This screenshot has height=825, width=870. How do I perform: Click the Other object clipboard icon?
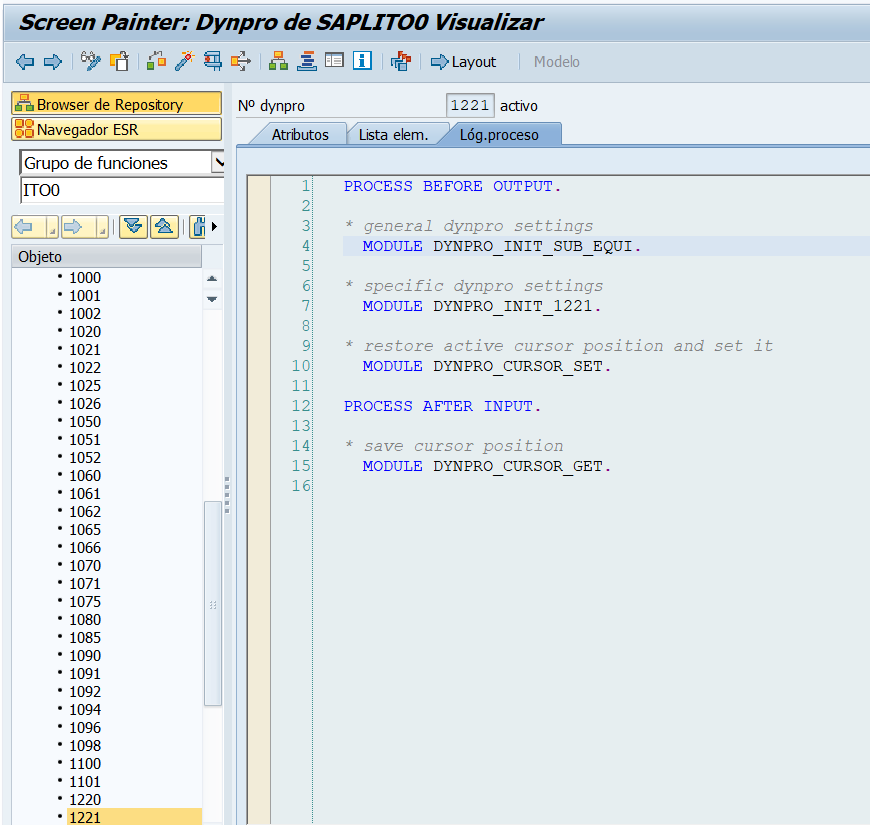pos(119,62)
